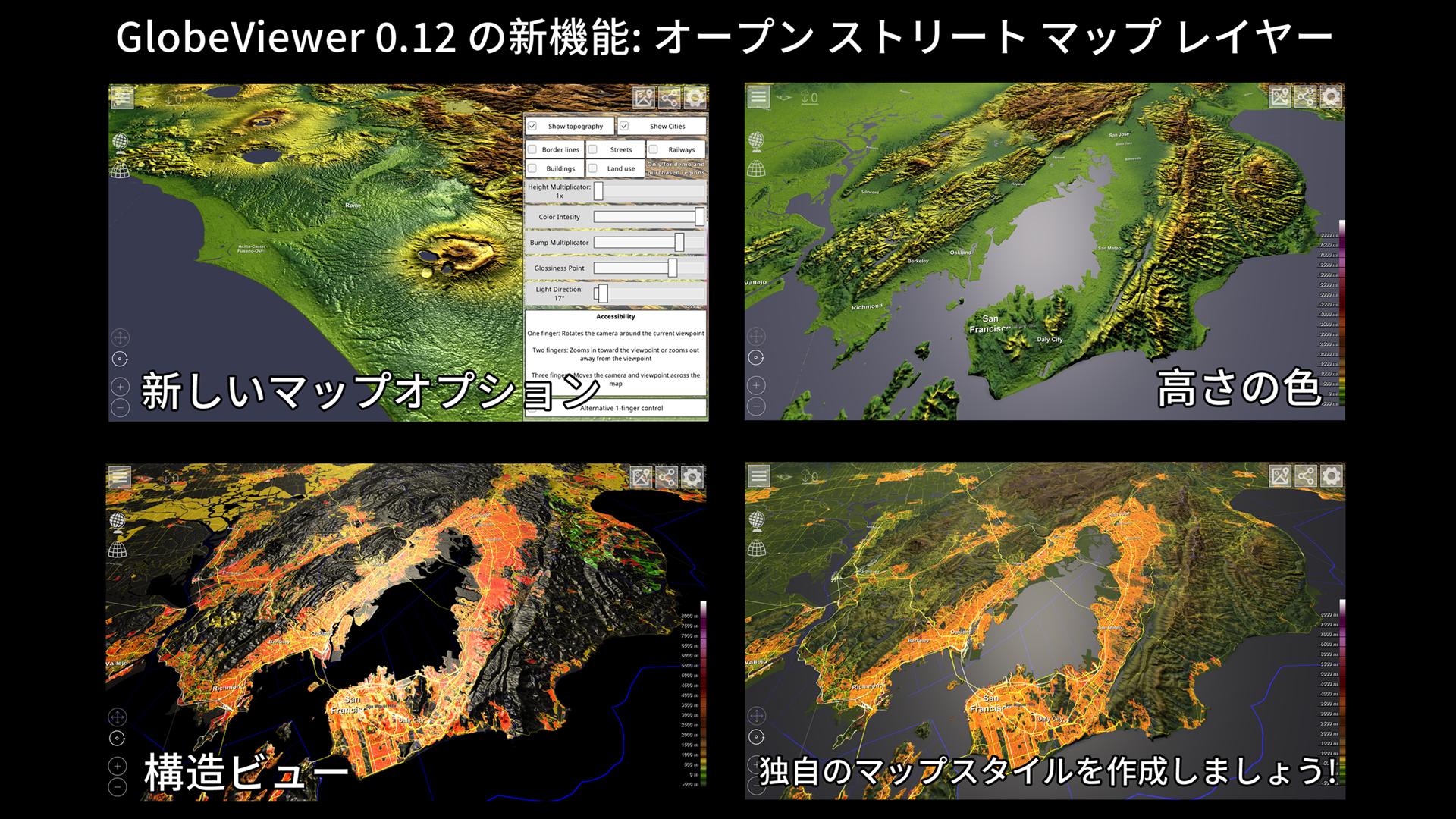This screenshot has height=819, width=1456.
Task: Click settings gear in the 独自のマップスタイル screenshot
Action: [x=1331, y=476]
